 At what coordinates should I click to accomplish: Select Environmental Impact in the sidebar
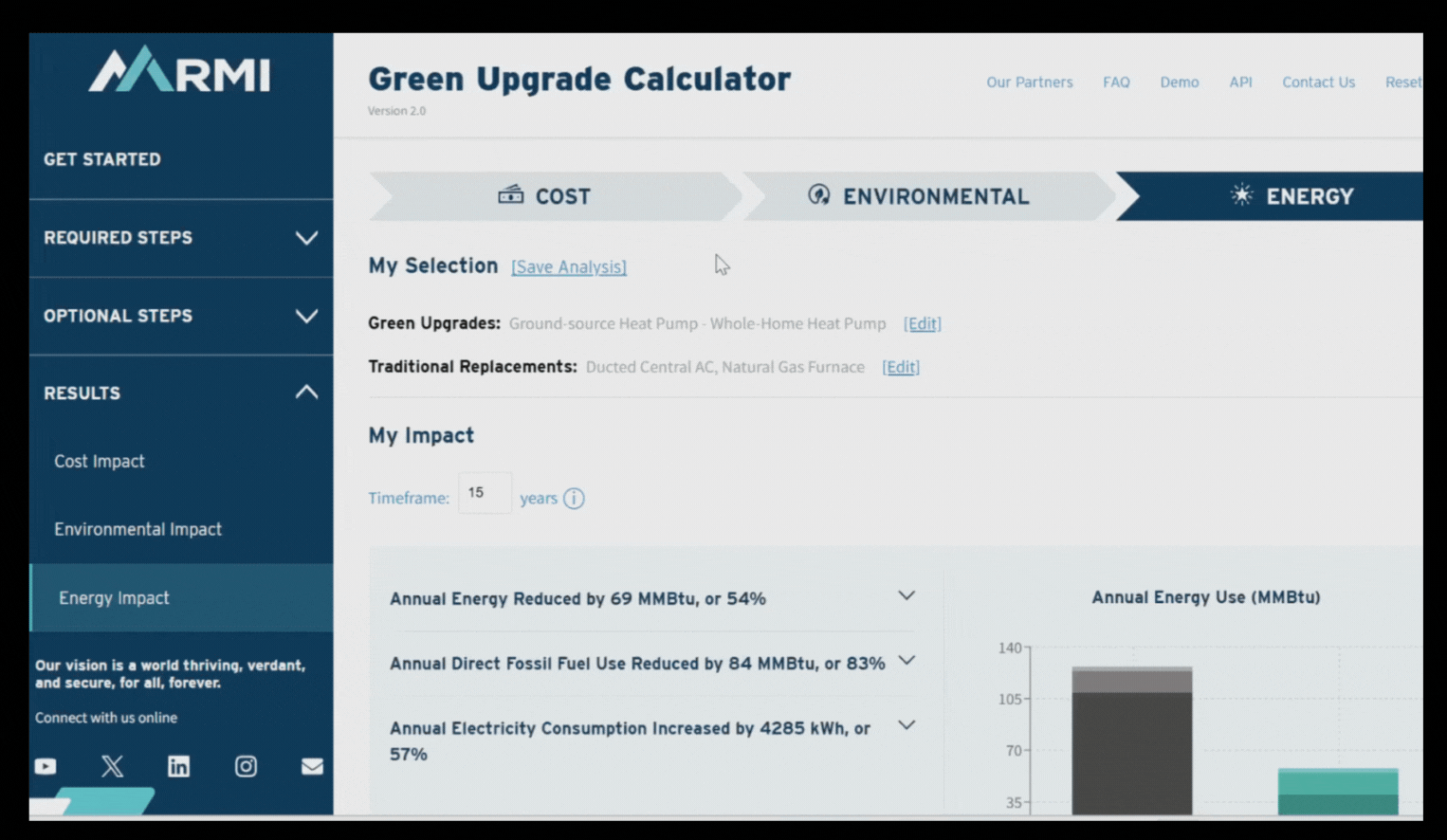(137, 529)
